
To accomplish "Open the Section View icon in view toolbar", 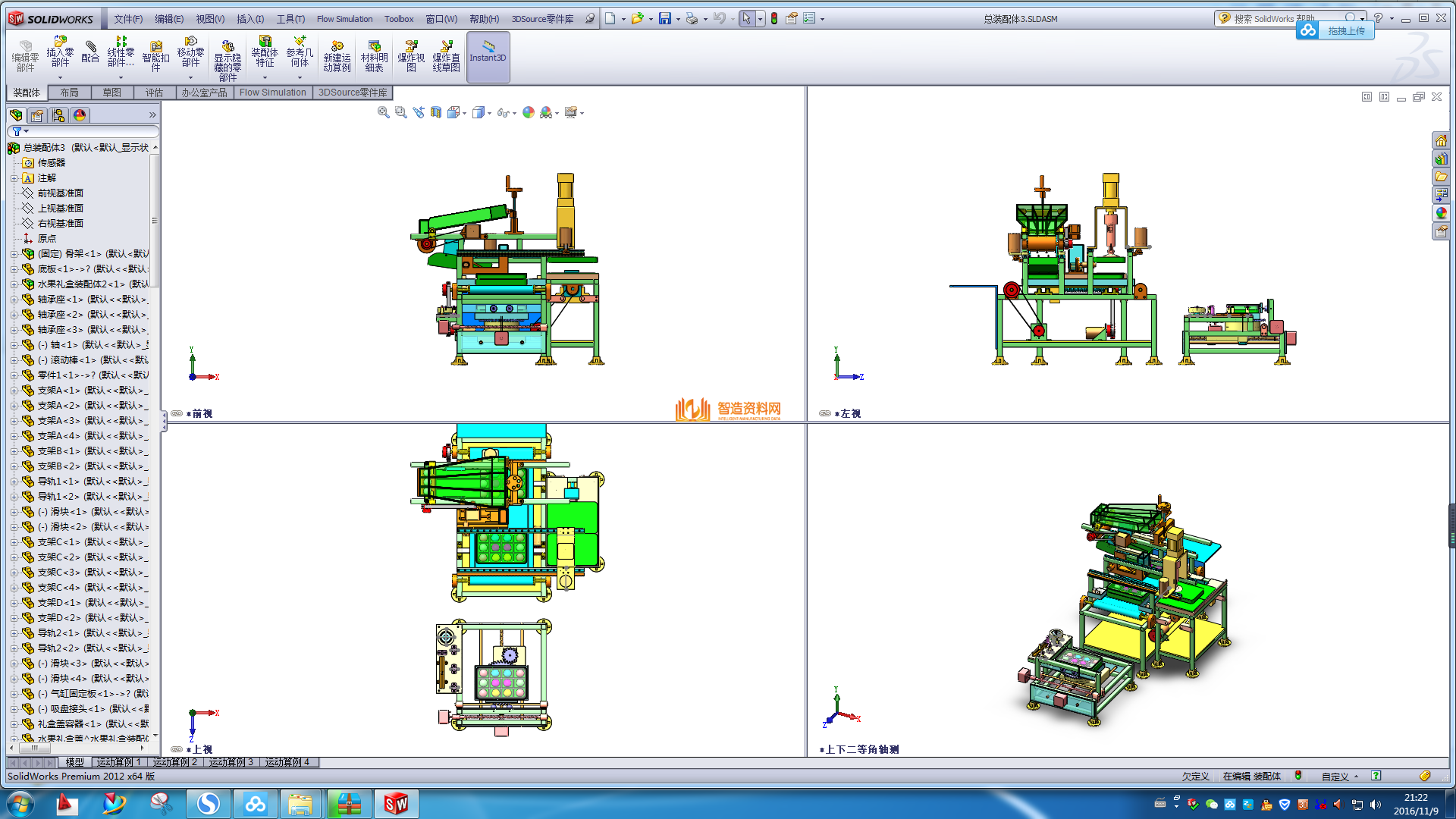I will click(436, 112).
